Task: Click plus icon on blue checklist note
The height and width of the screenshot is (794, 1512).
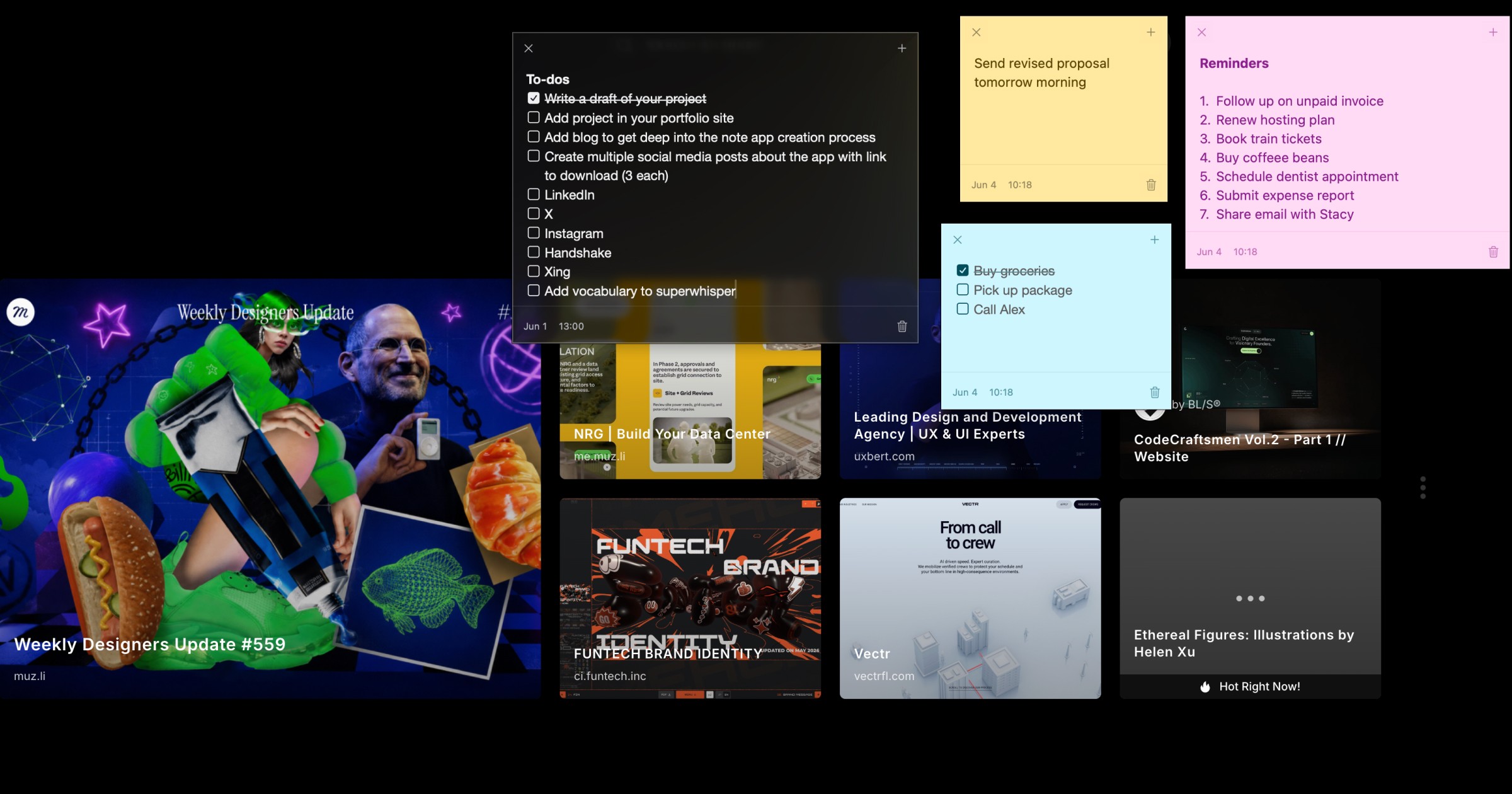Action: 1154,239
